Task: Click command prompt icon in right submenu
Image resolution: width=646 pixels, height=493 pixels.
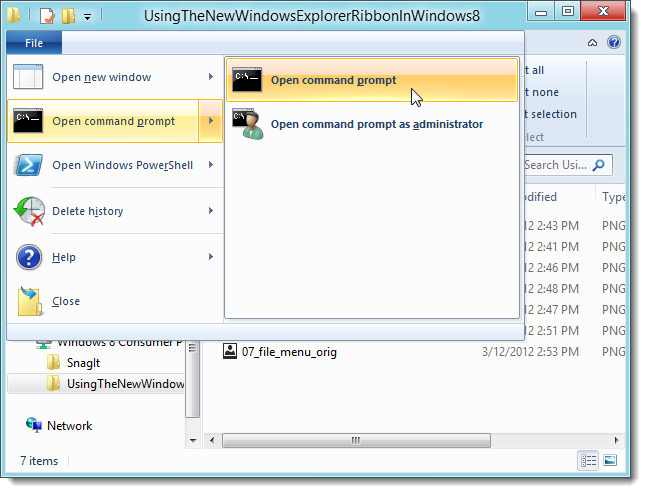Action: pyautogui.click(x=247, y=79)
